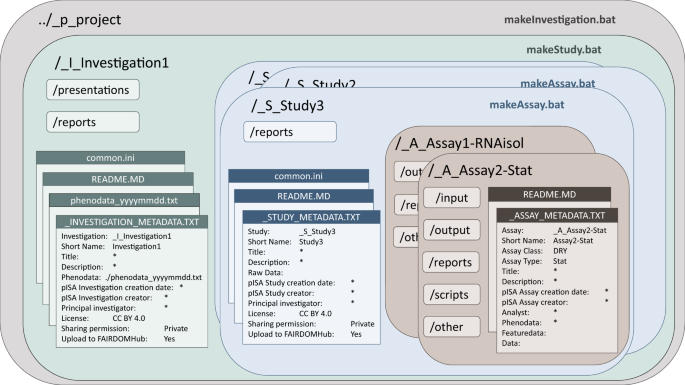
Task: Select the /output folder in Assay2-Stat
Action: 452,230
